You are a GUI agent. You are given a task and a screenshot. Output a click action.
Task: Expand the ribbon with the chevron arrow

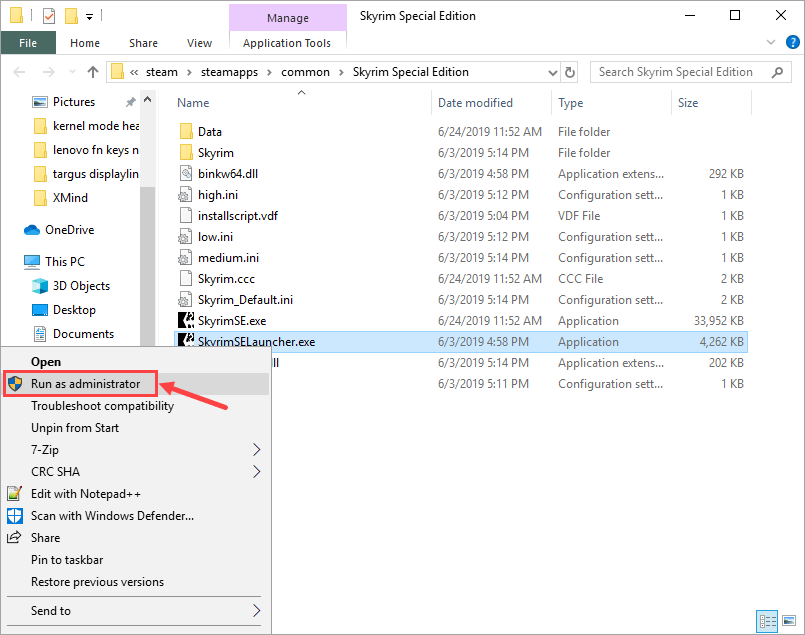pos(770,43)
